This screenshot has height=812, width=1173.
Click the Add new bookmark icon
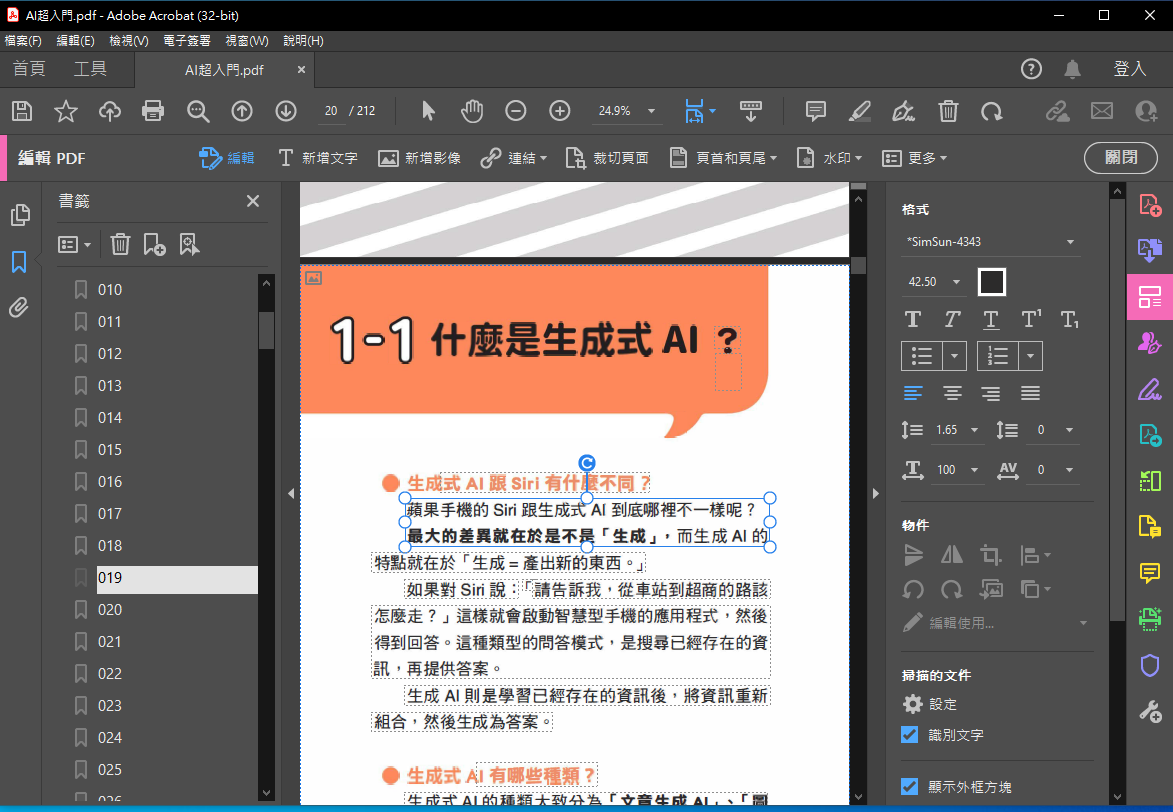click(154, 244)
